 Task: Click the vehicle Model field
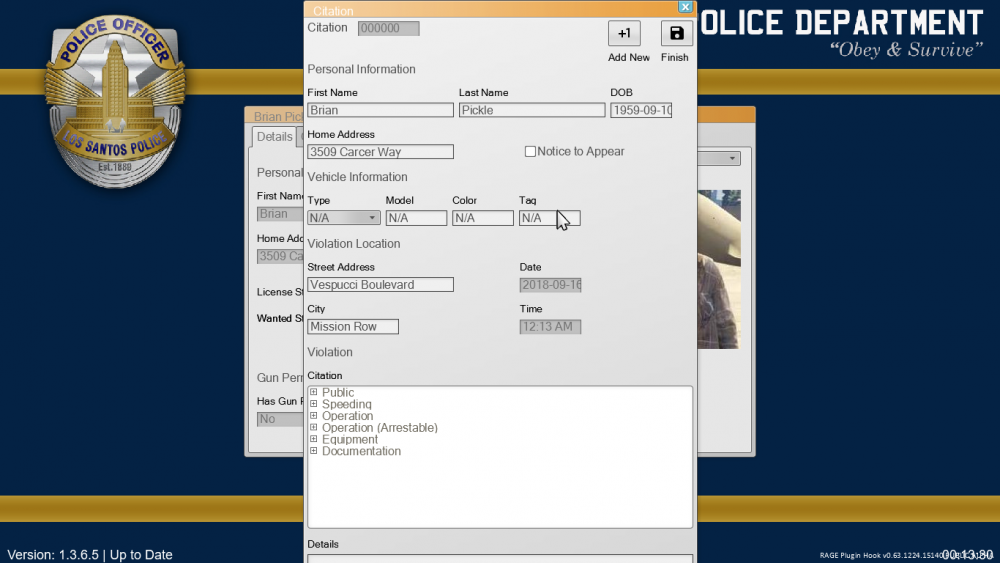point(416,218)
